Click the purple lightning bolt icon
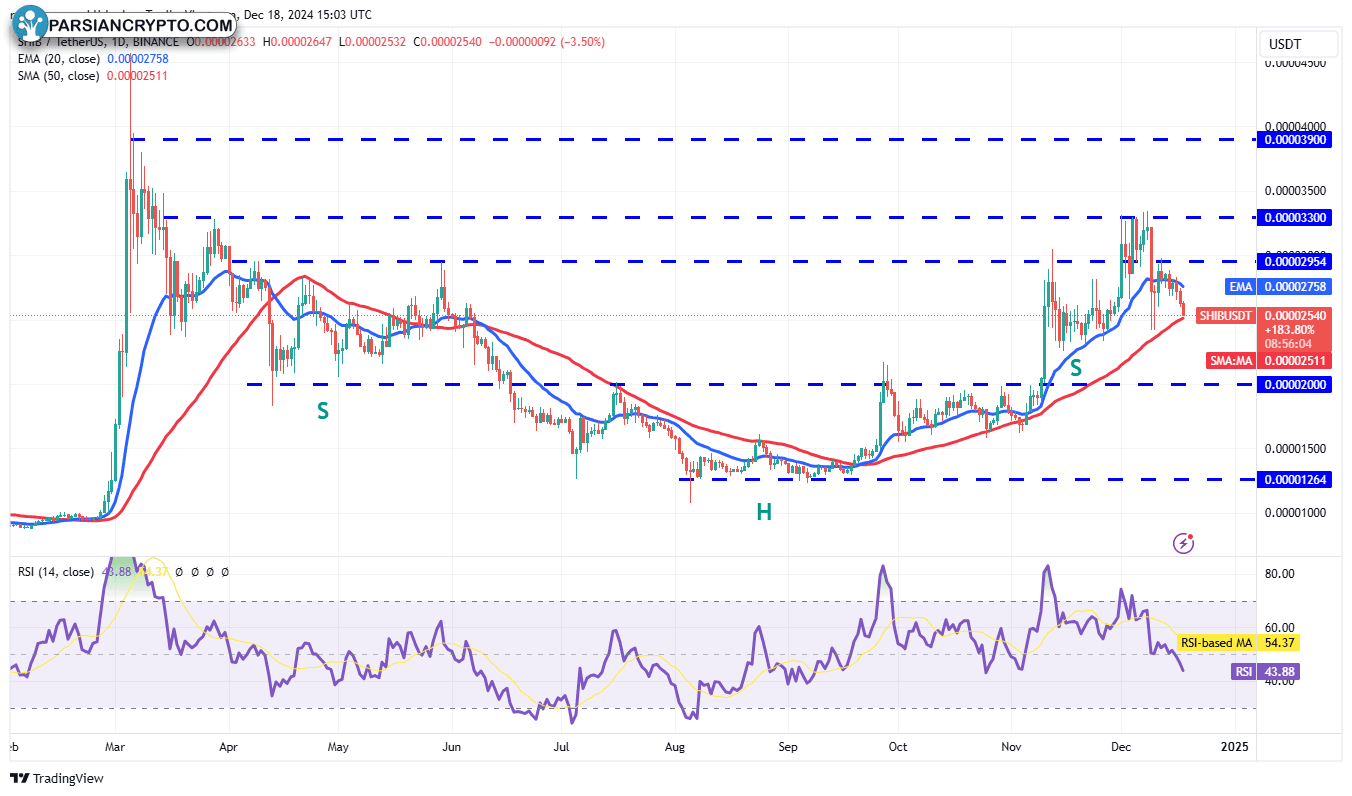The height and width of the screenshot is (796, 1352). coord(1184,543)
